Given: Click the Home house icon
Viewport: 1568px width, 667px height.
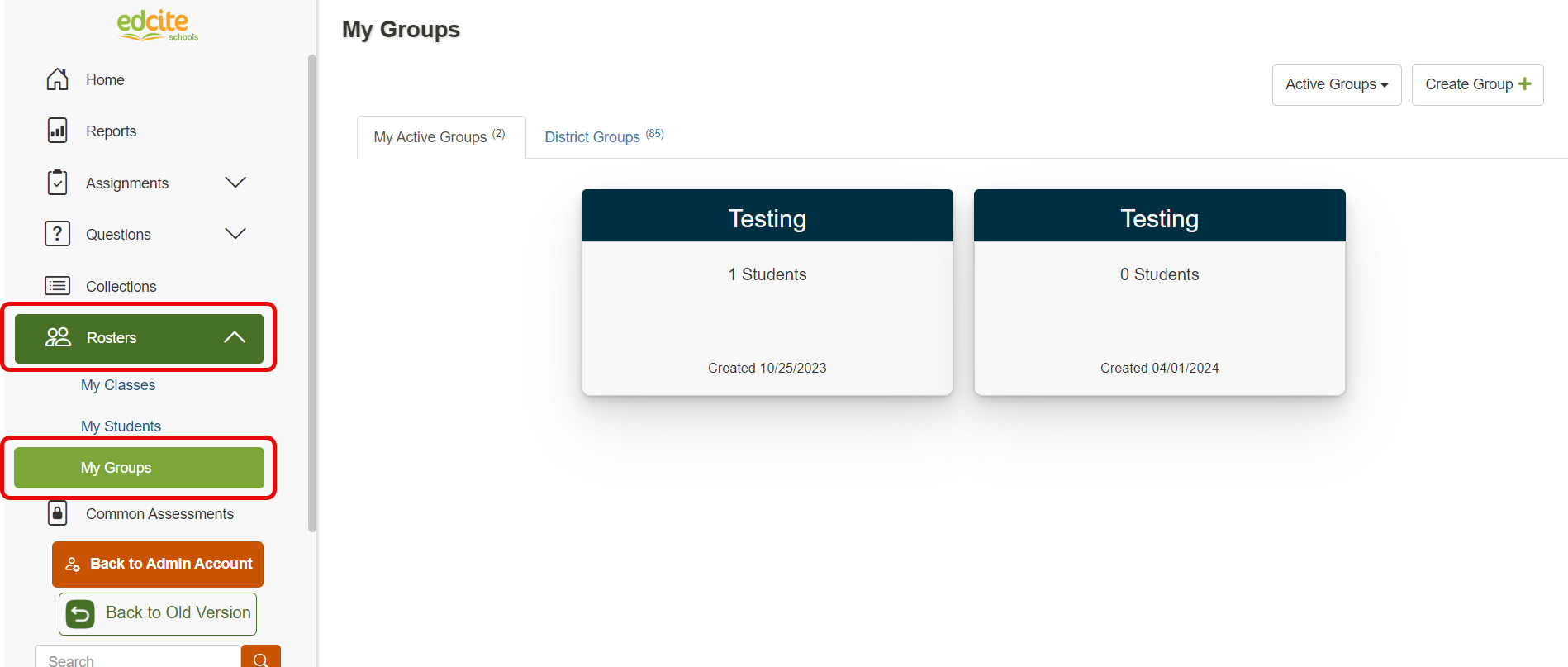Looking at the screenshot, I should 57,79.
